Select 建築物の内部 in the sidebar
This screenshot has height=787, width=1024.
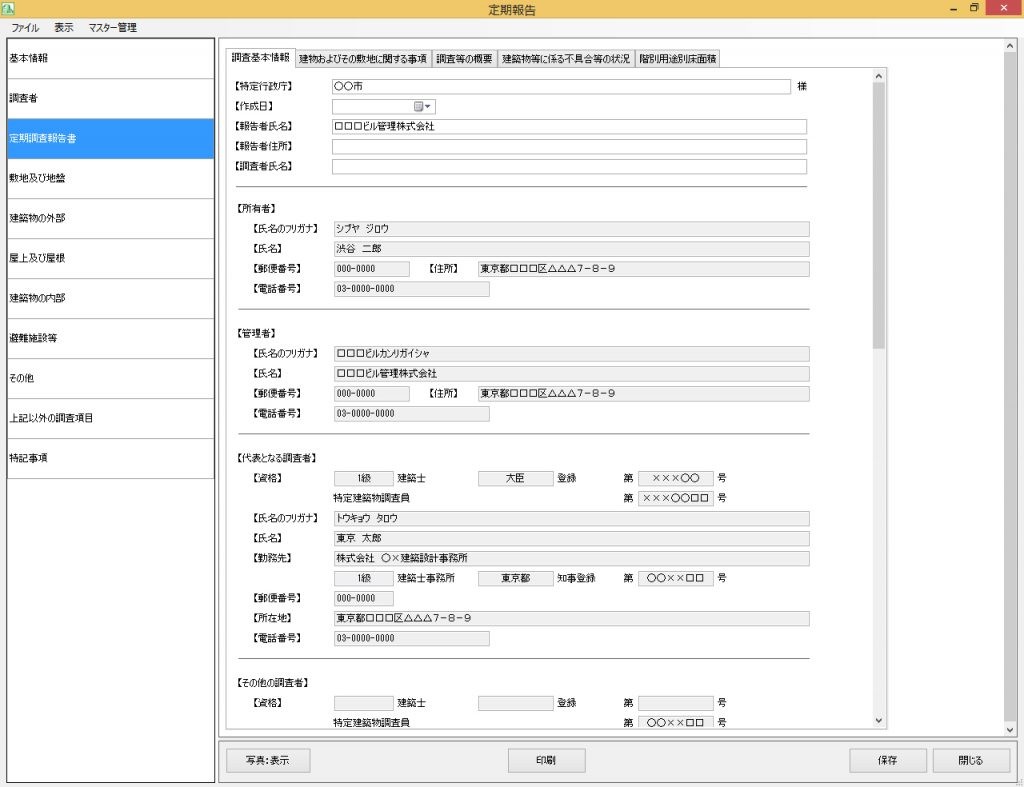(x=110, y=298)
